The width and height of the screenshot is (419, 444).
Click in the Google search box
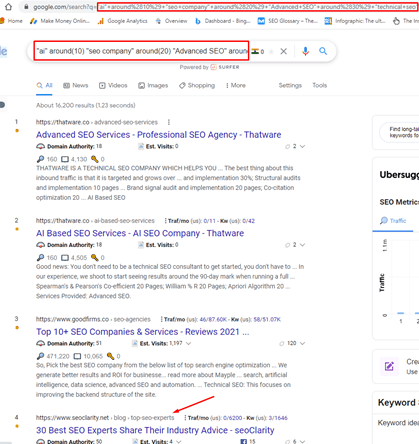[141, 51]
